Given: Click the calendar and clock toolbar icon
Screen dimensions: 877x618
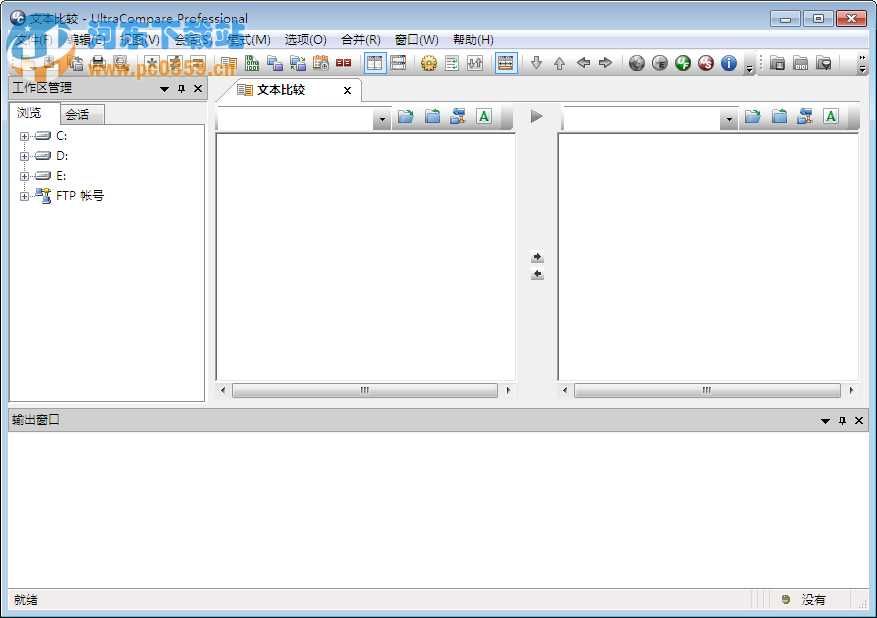Looking at the screenshot, I should click(x=320, y=63).
